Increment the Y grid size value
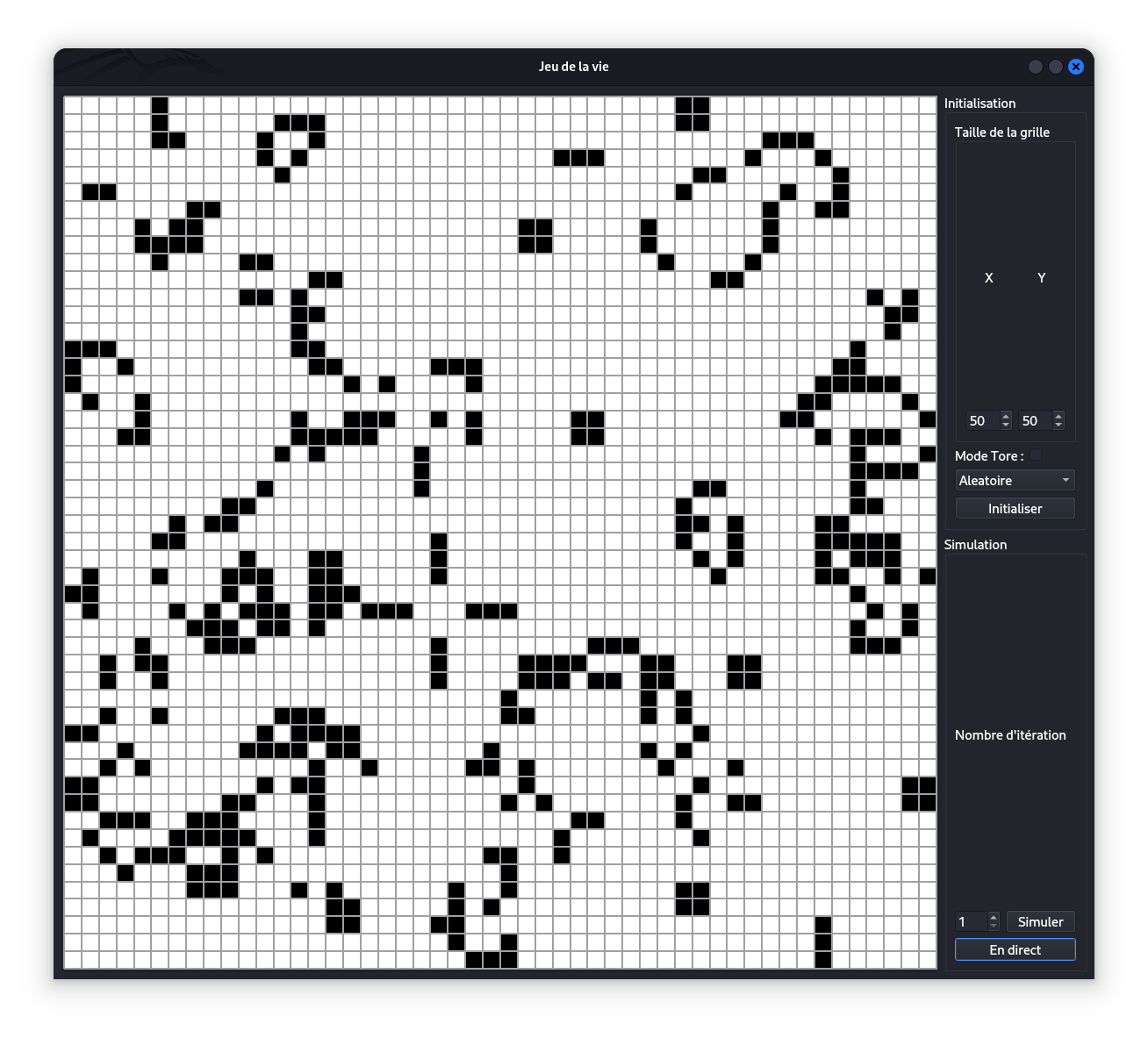The height and width of the screenshot is (1038, 1148). click(x=1058, y=416)
